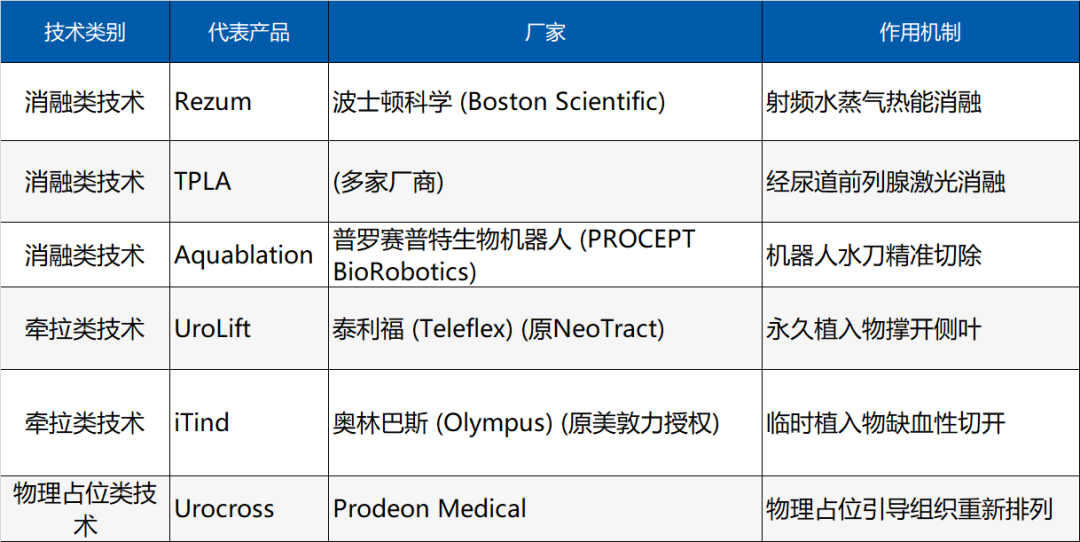Click the Aquablation product cell
This screenshot has width=1080, height=542.
click(x=249, y=256)
